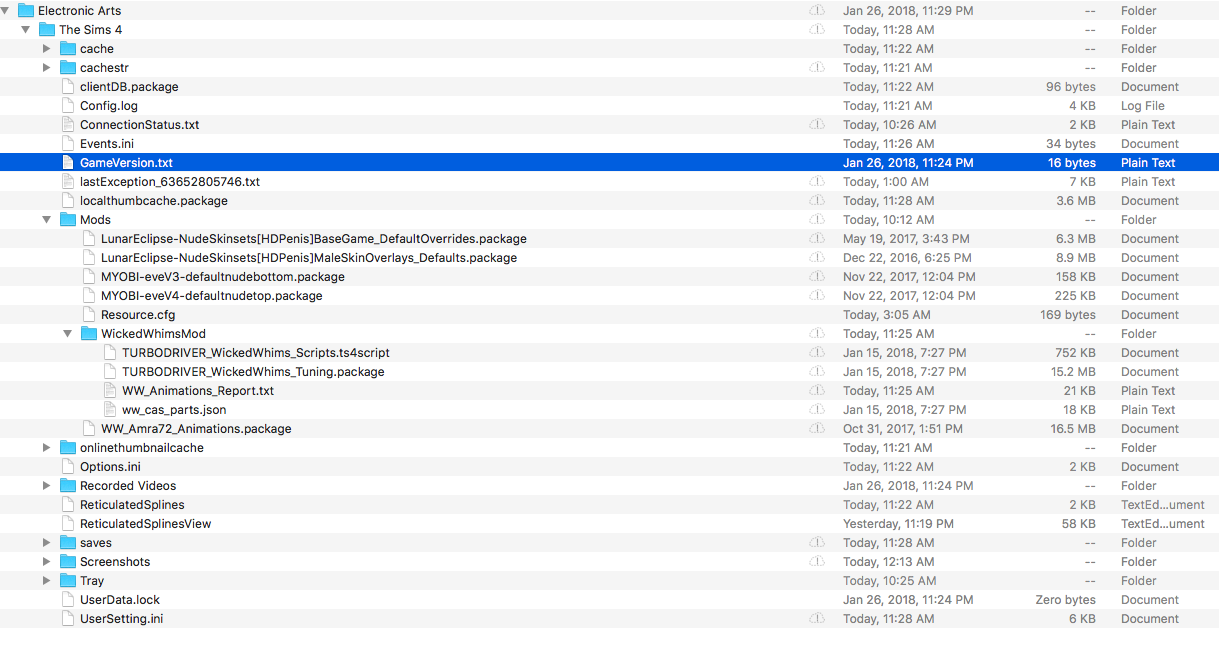Click the iCloud status icon for Electronic Arts

[817, 11]
